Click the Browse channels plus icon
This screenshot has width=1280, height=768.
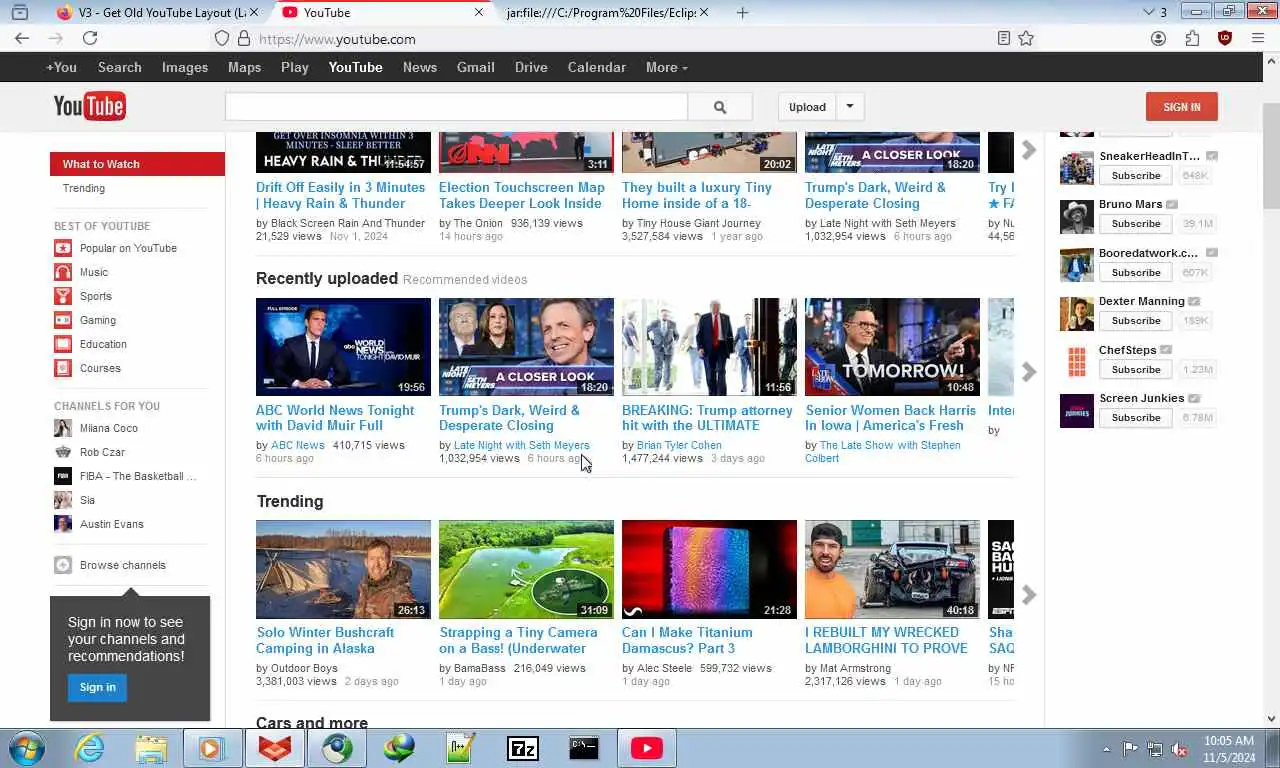tap(63, 565)
